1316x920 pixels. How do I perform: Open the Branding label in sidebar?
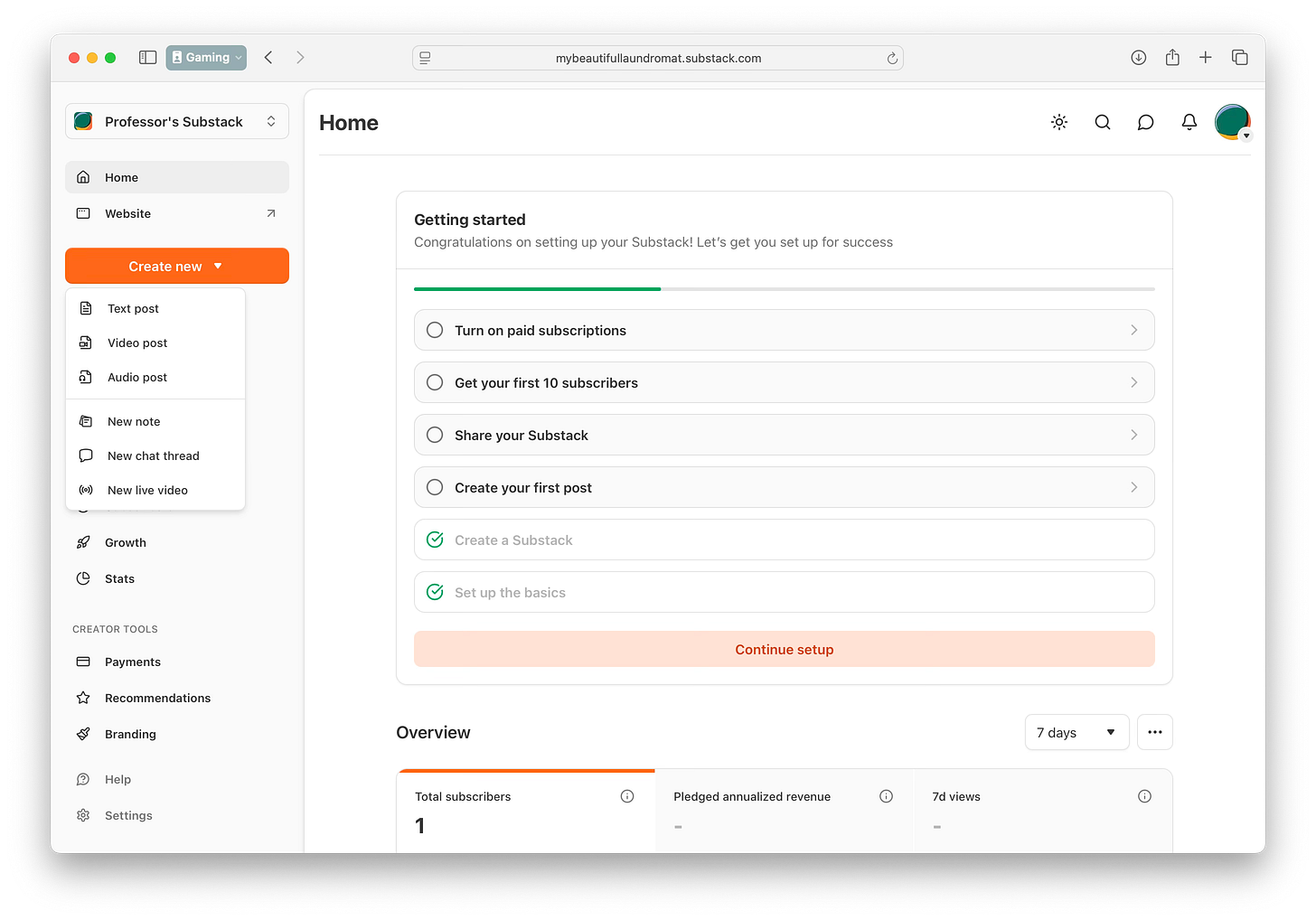coord(130,734)
